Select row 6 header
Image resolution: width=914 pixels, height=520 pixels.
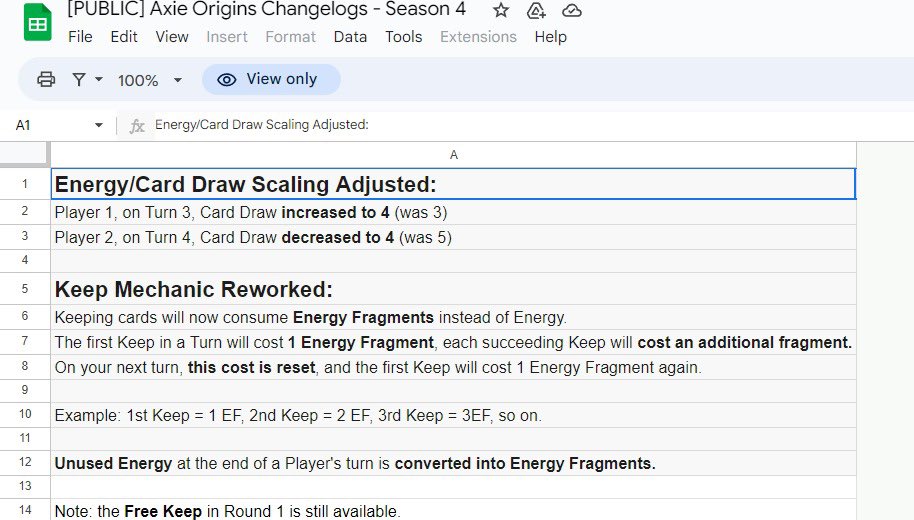[24, 317]
